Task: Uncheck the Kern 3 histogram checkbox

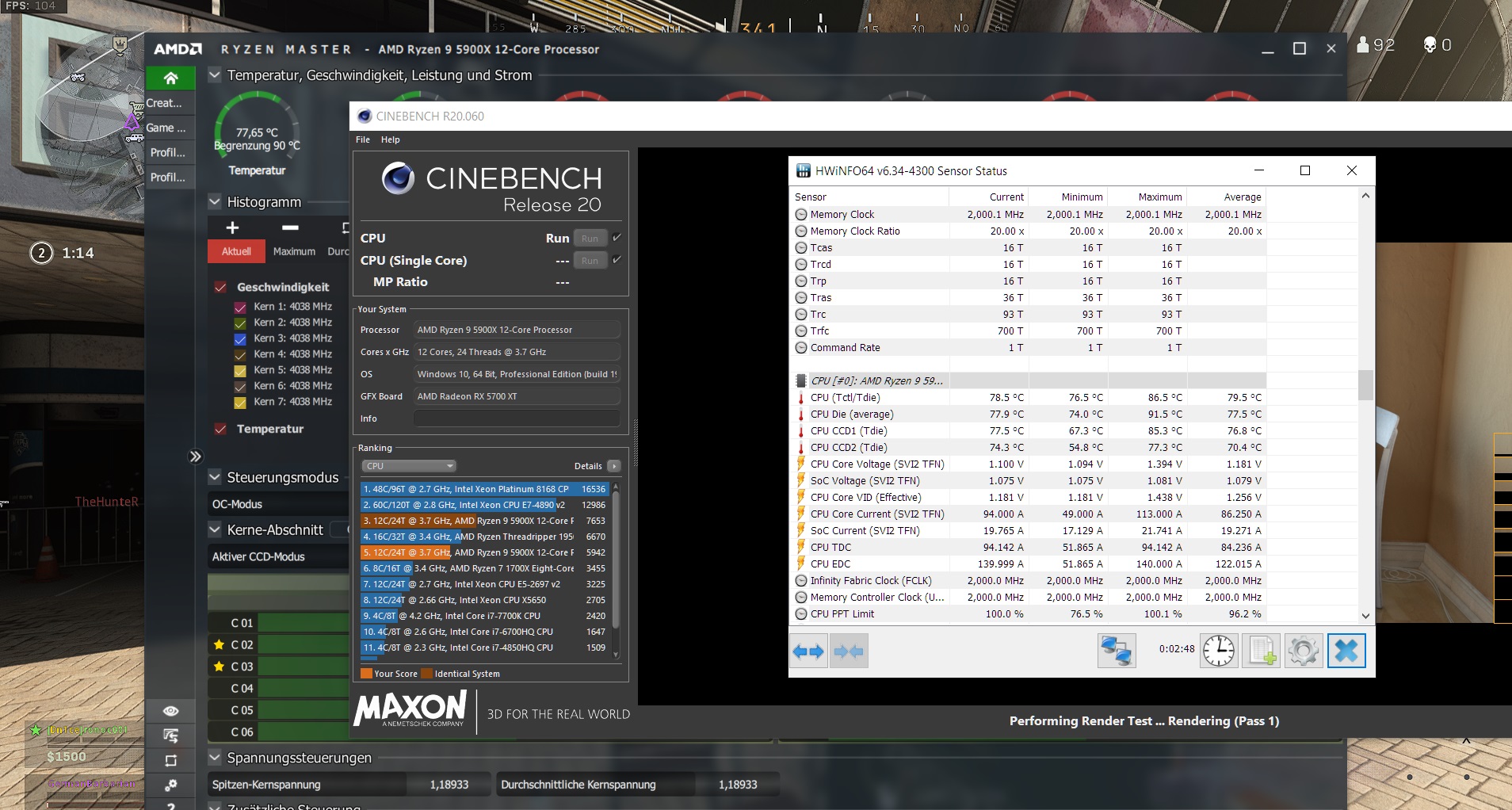Action: (x=240, y=338)
